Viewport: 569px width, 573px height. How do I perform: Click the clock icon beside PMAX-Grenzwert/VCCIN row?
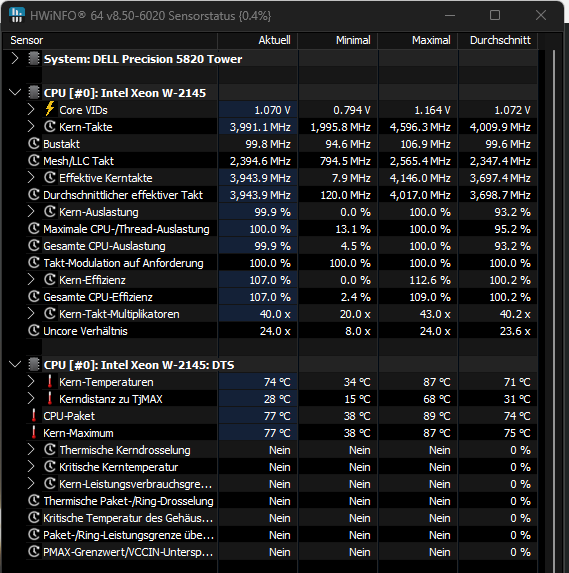[34, 551]
